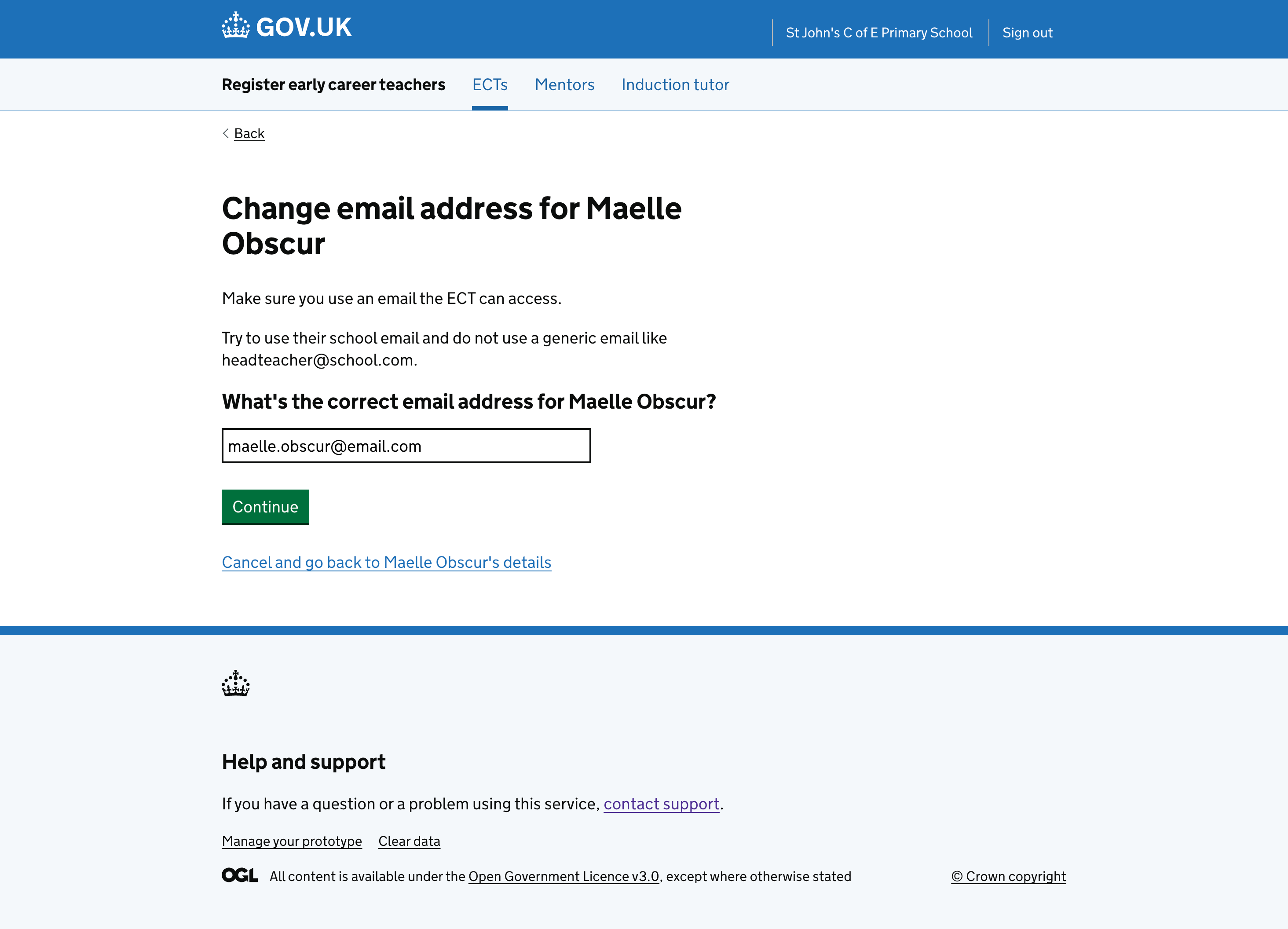Sign out of the service
This screenshot has width=1288, height=929.
tap(1027, 33)
